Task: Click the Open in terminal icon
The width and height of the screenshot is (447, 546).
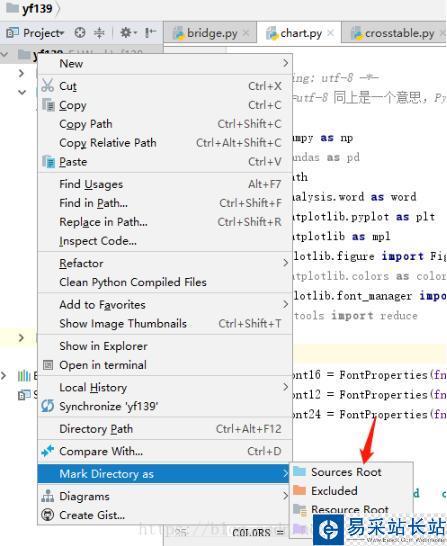Action: 48,365
